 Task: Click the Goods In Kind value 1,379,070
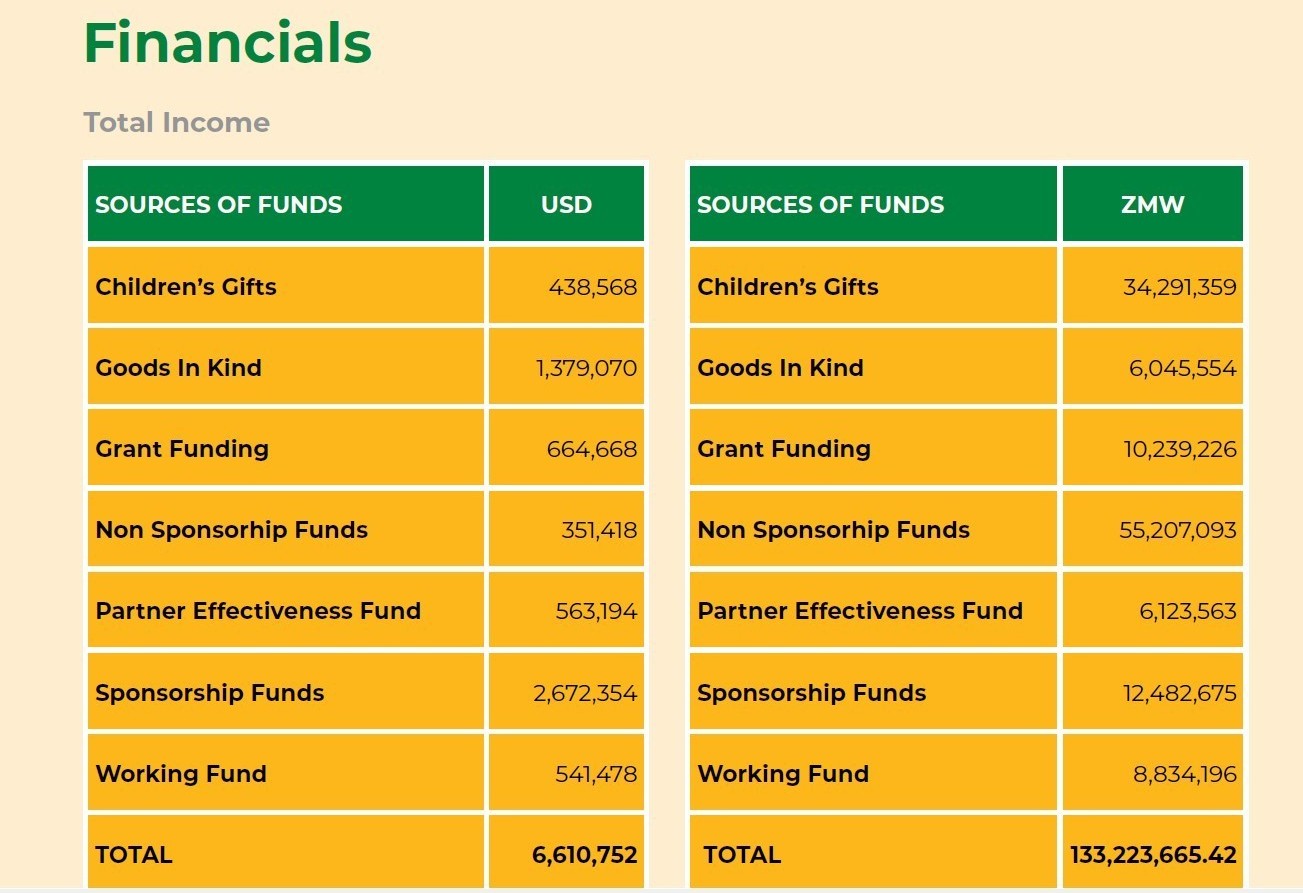(x=586, y=368)
